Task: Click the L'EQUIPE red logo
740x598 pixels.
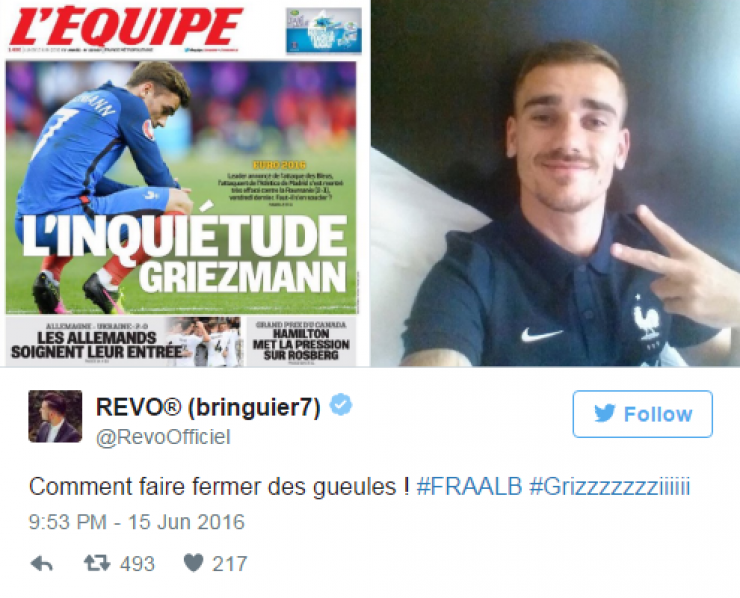Action: [126, 26]
